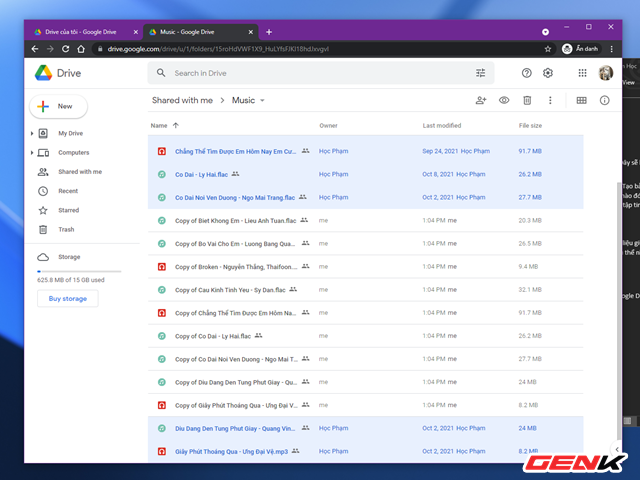640x480 pixels.
Task: Click the New button
Action: click(58, 107)
